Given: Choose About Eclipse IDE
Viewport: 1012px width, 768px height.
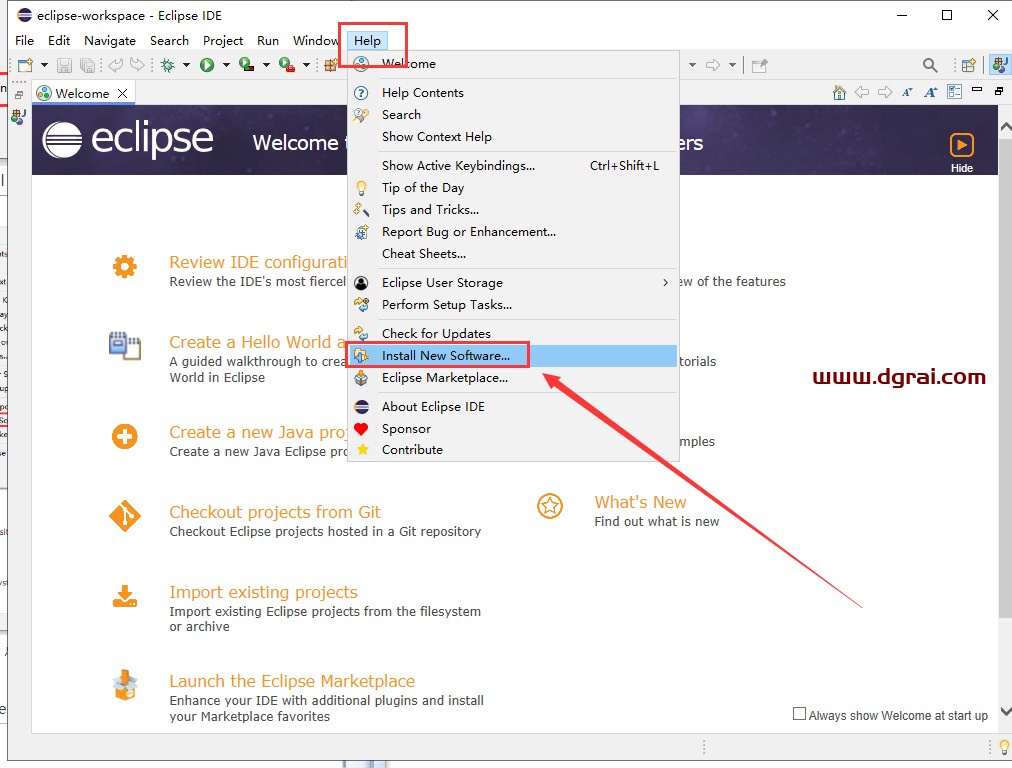Looking at the screenshot, I should tap(513, 407).
